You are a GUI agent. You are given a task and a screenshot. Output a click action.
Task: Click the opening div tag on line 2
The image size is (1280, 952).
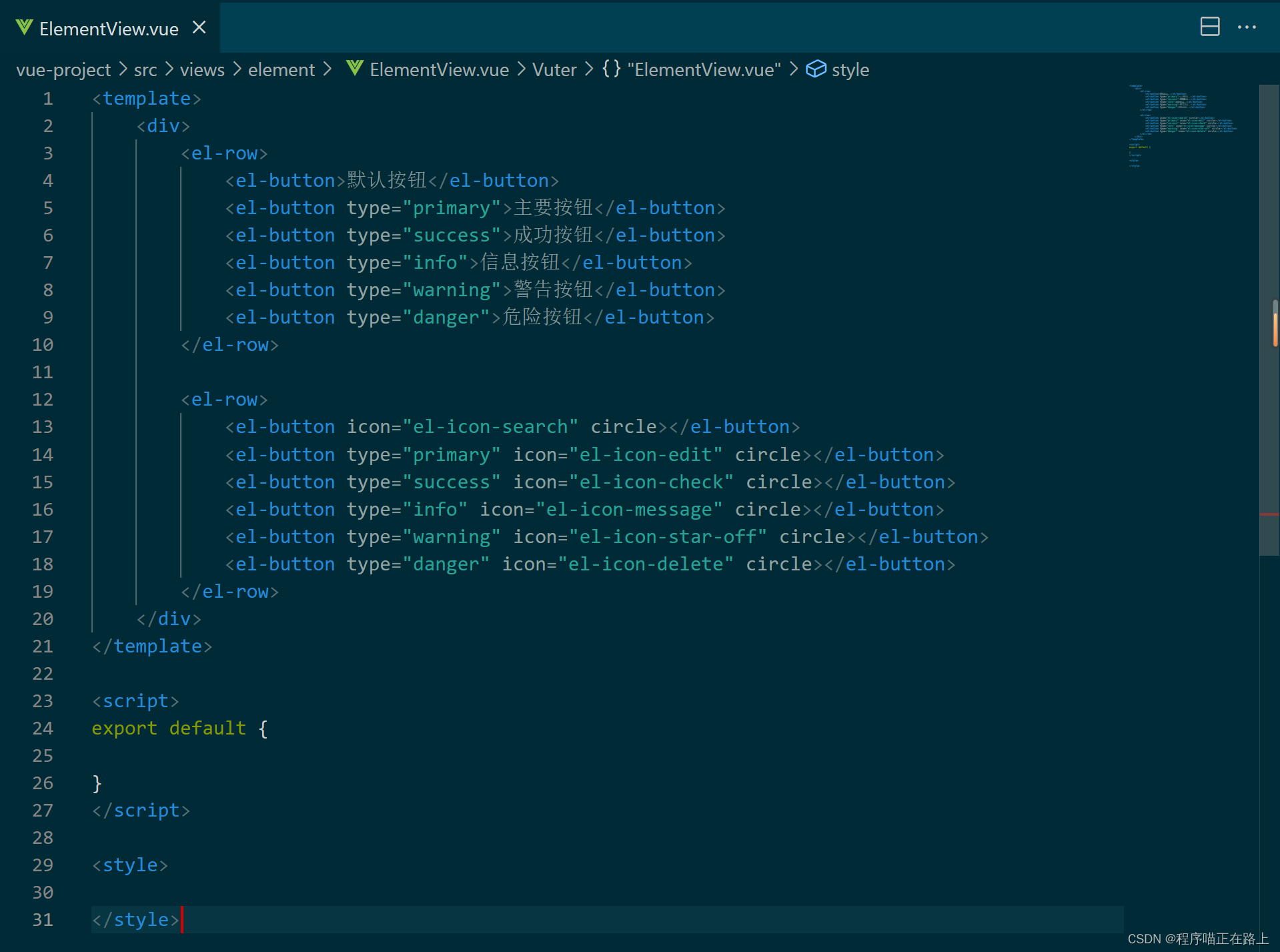coord(163,126)
